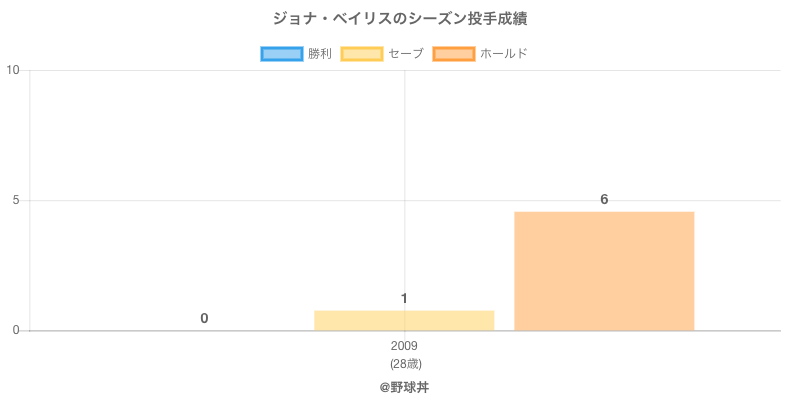Toggle the ホールド series via its legend label
The width and height of the screenshot is (800, 400).
pos(504,54)
